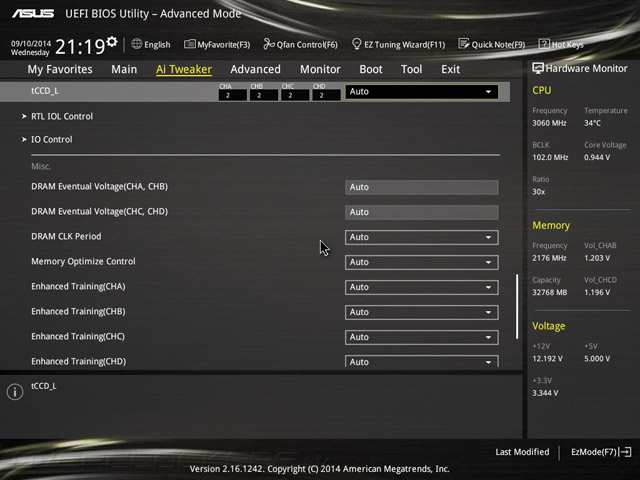Open the Enhanced Training(CHB) dropdown
The image size is (640, 480).
click(x=422, y=312)
